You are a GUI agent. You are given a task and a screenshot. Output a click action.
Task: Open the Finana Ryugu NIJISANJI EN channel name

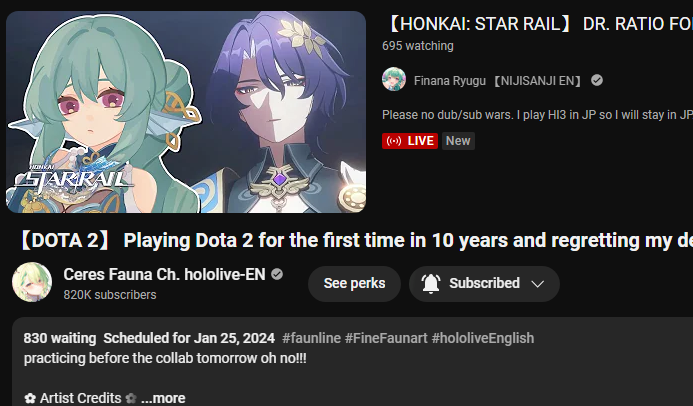click(497, 81)
